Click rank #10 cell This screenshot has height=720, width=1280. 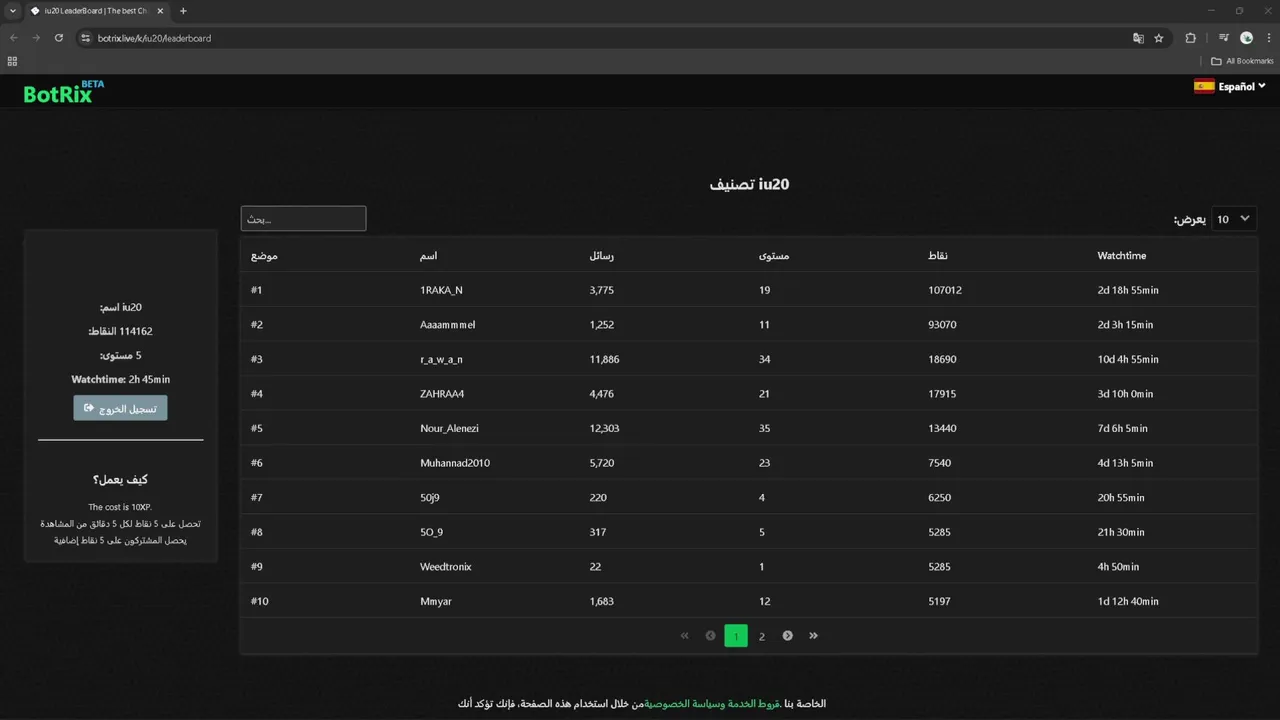point(260,602)
